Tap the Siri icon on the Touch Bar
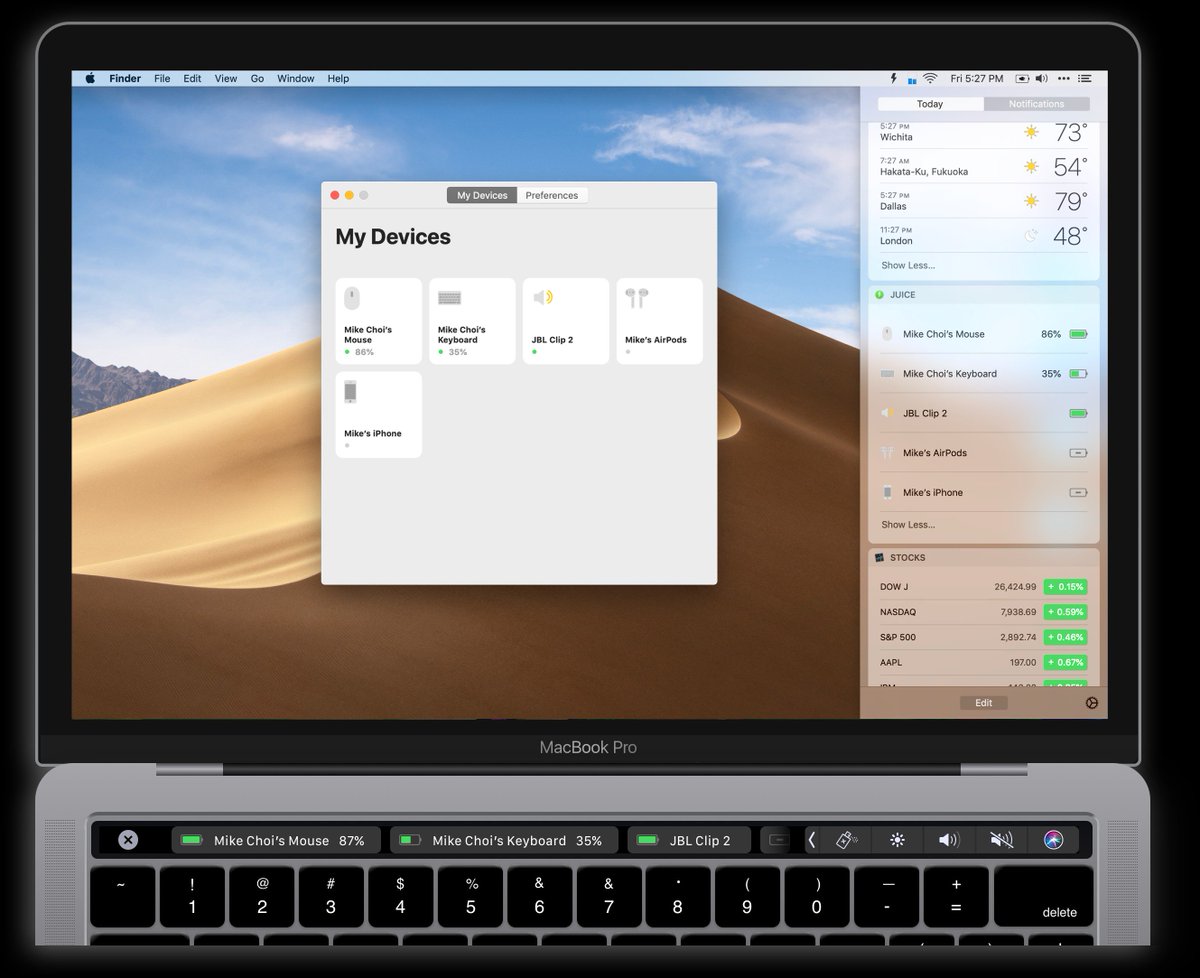This screenshot has height=978, width=1200. [1053, 840]
